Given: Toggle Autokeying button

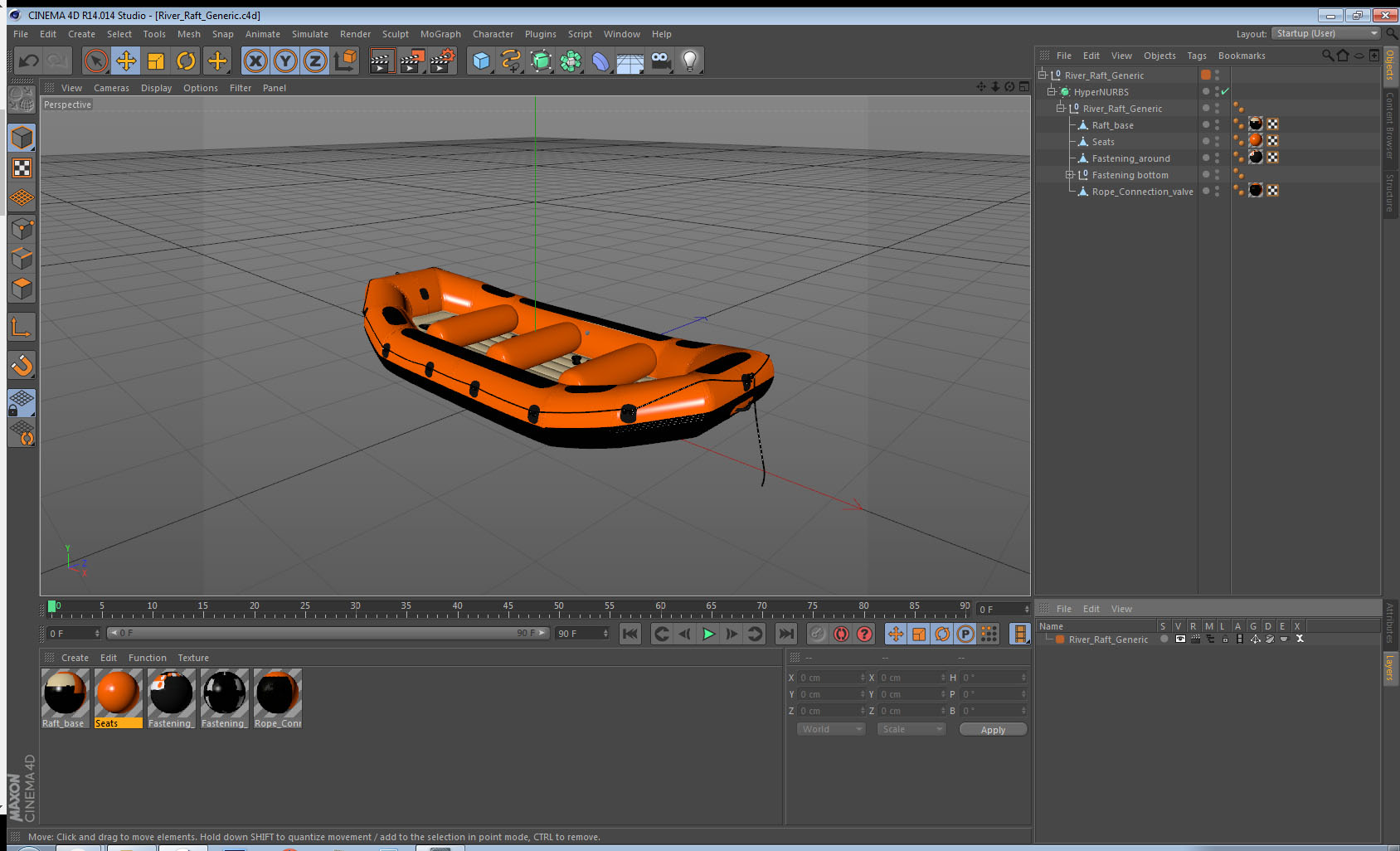Looking at the screenshot, I should click(x=841, y=634).
